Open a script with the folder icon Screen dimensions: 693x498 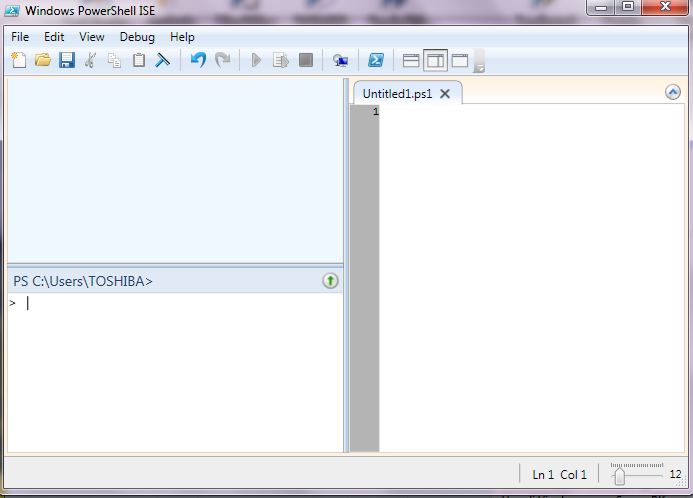click(x=43, y=60)
